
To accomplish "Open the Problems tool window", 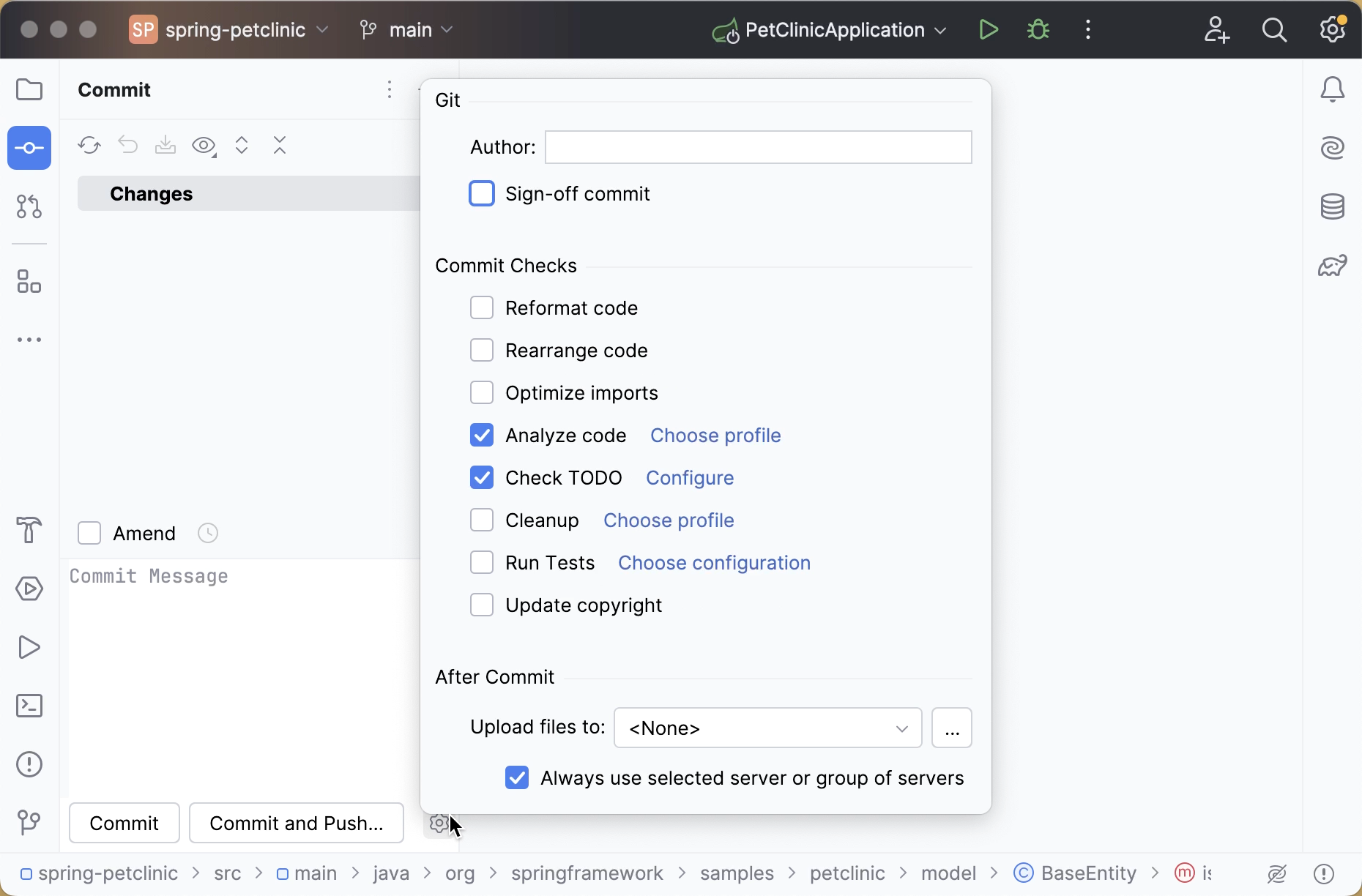I will (x=29, y=764).
